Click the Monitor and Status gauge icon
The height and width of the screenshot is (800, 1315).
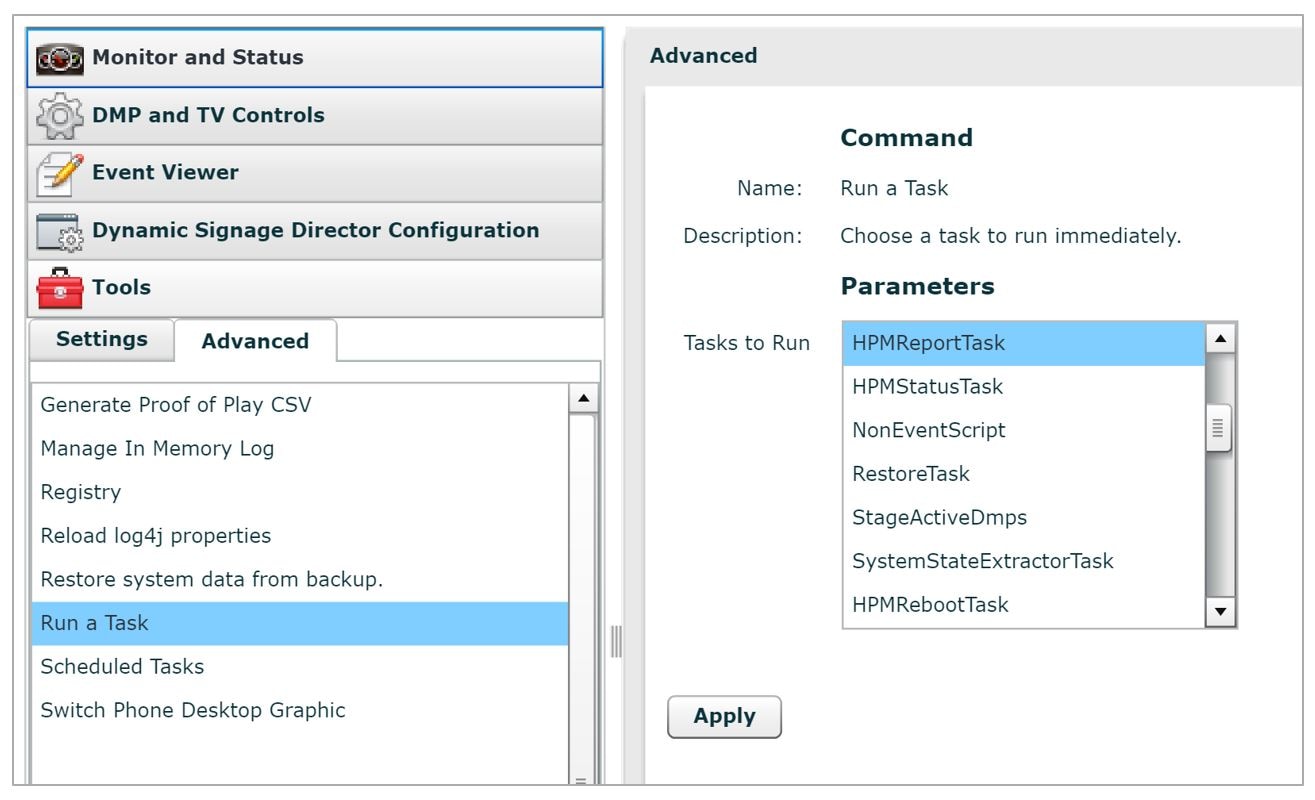pos(60,59)
